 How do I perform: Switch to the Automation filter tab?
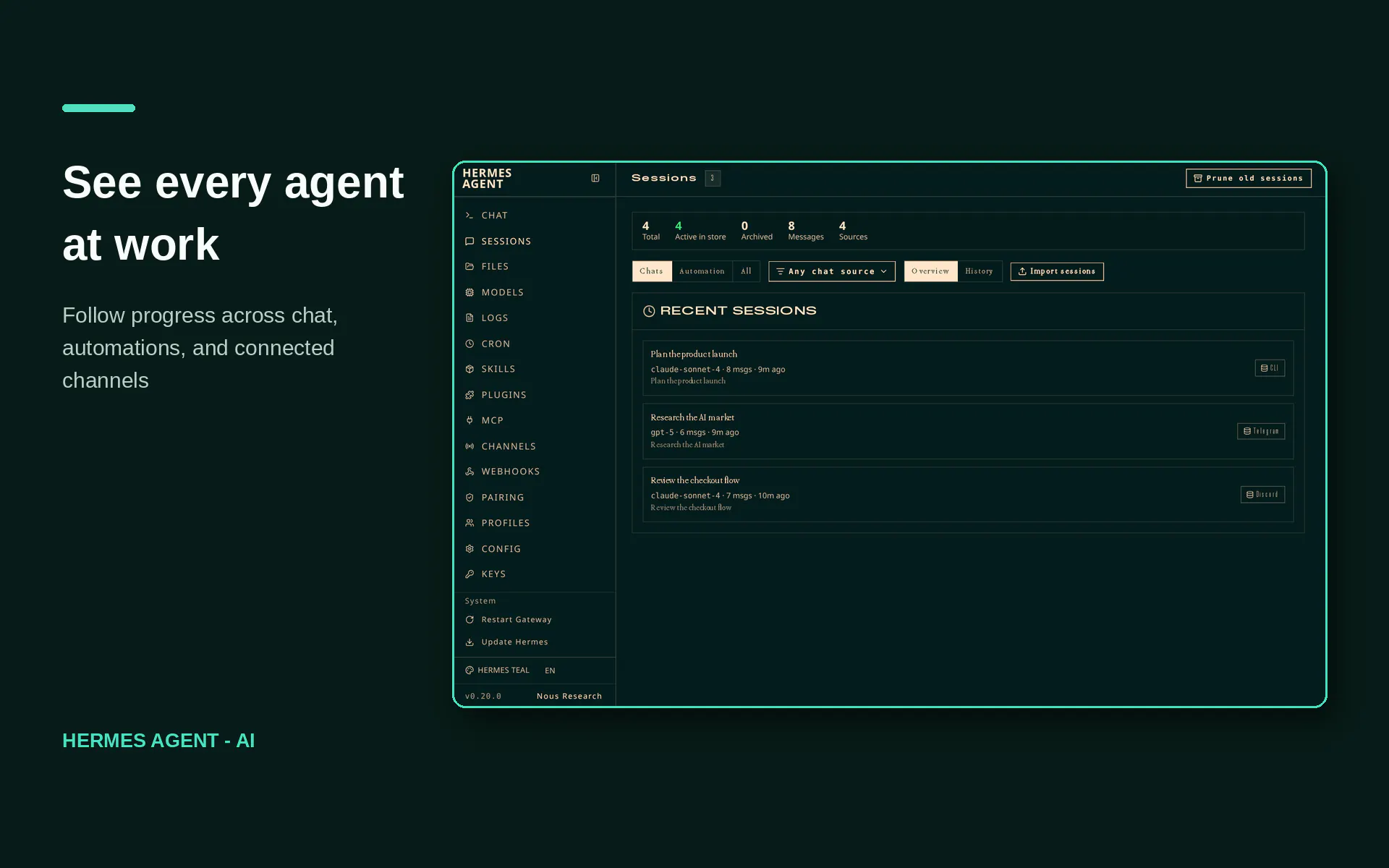[x=702, y=271]
